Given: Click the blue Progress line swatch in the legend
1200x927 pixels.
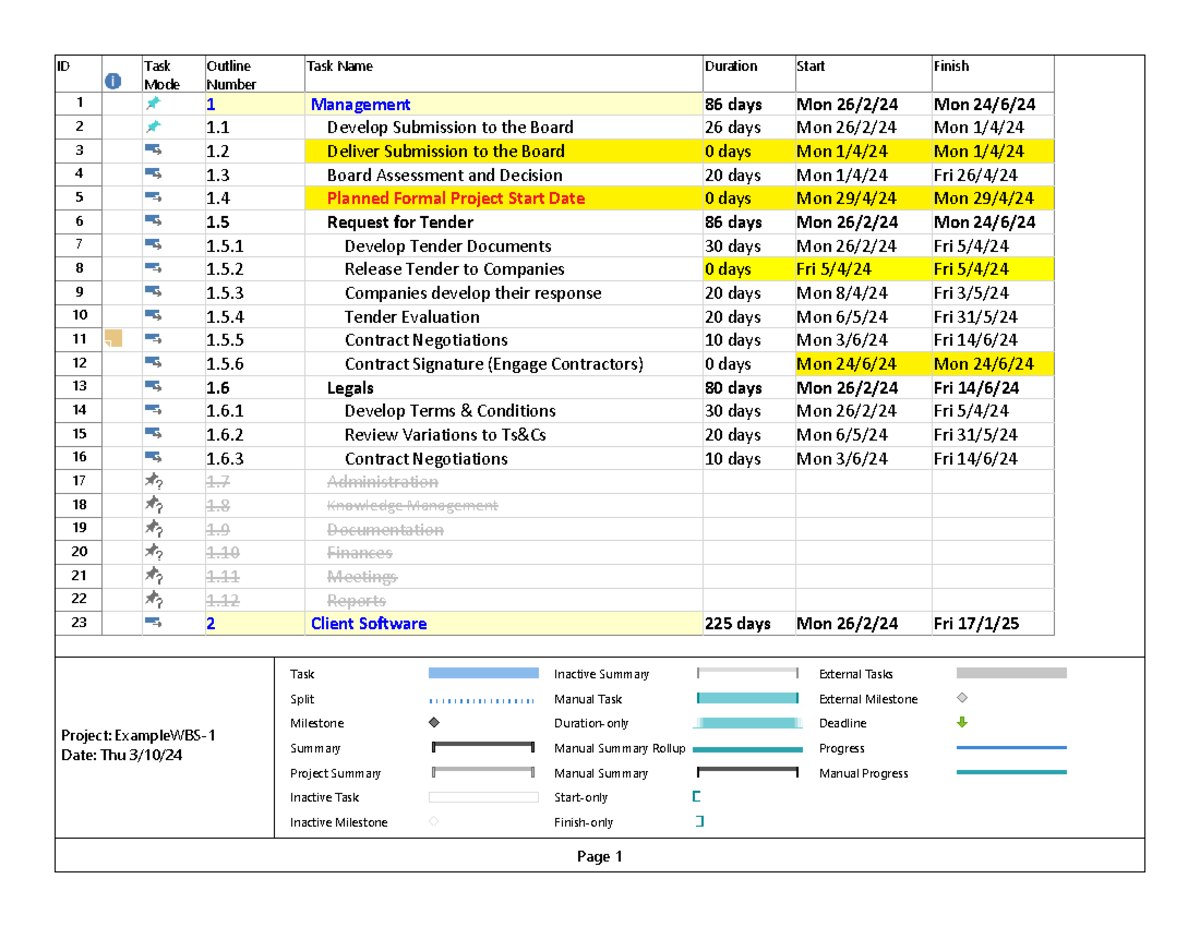Looking at the screenshot, I should 1012,748.
